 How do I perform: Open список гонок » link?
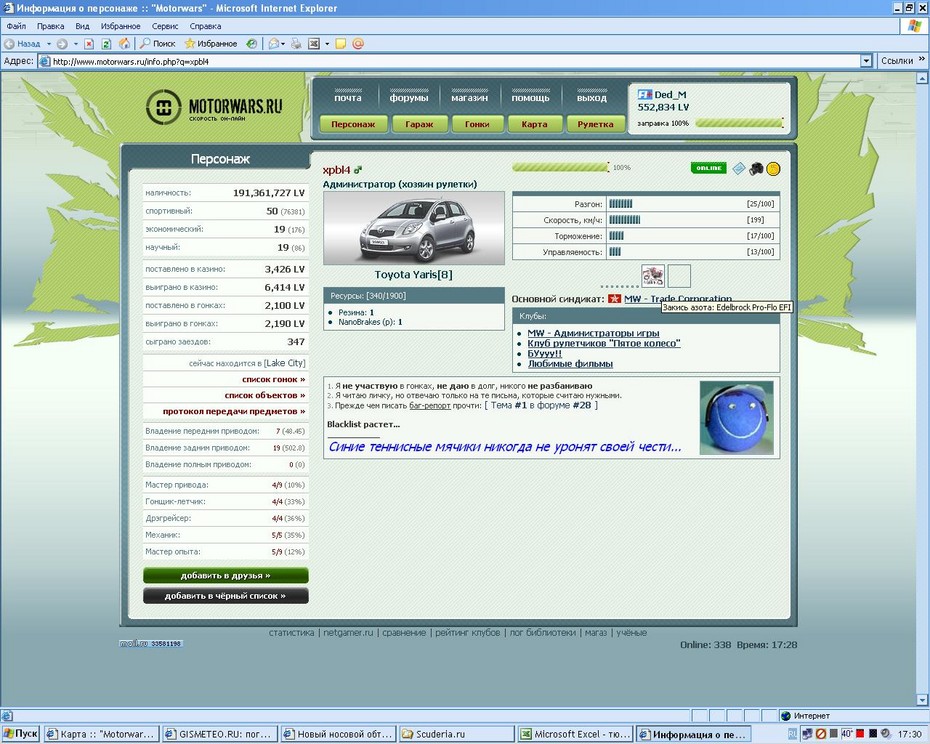(273, 379)
